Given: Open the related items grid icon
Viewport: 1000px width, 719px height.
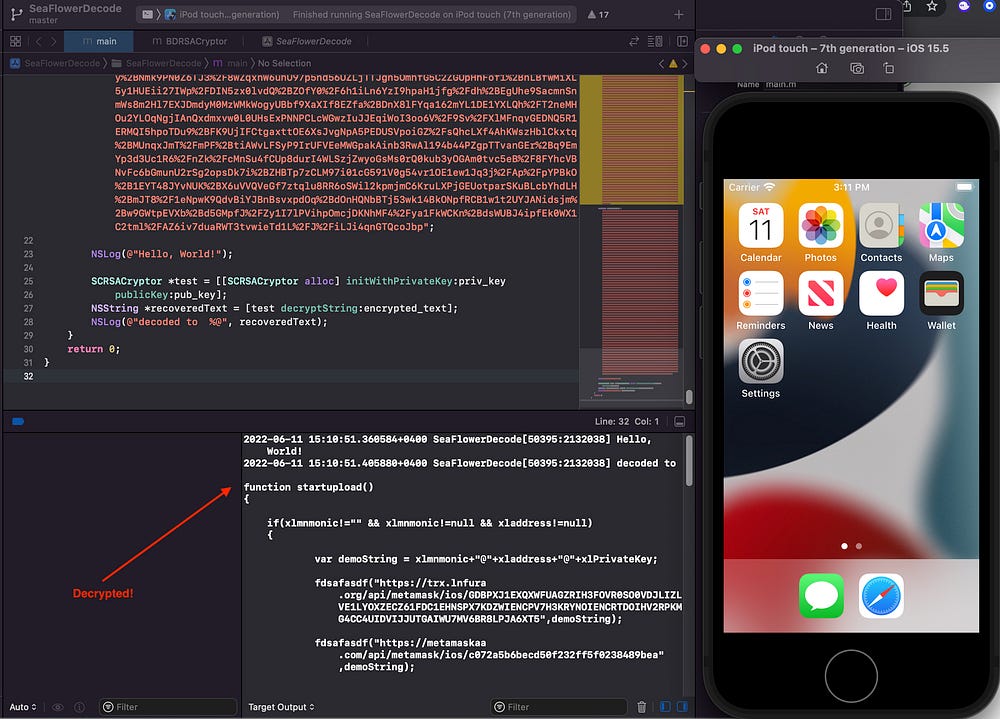Looking at the screenshot, I should click(x=15, y=41).
